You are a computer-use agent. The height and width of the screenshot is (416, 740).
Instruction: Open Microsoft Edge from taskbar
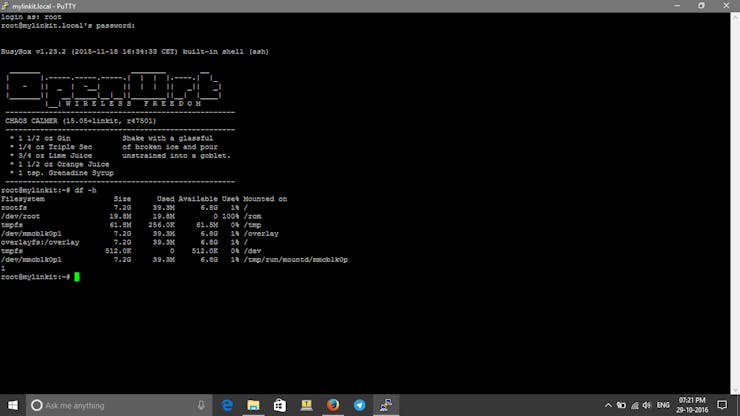227,405
